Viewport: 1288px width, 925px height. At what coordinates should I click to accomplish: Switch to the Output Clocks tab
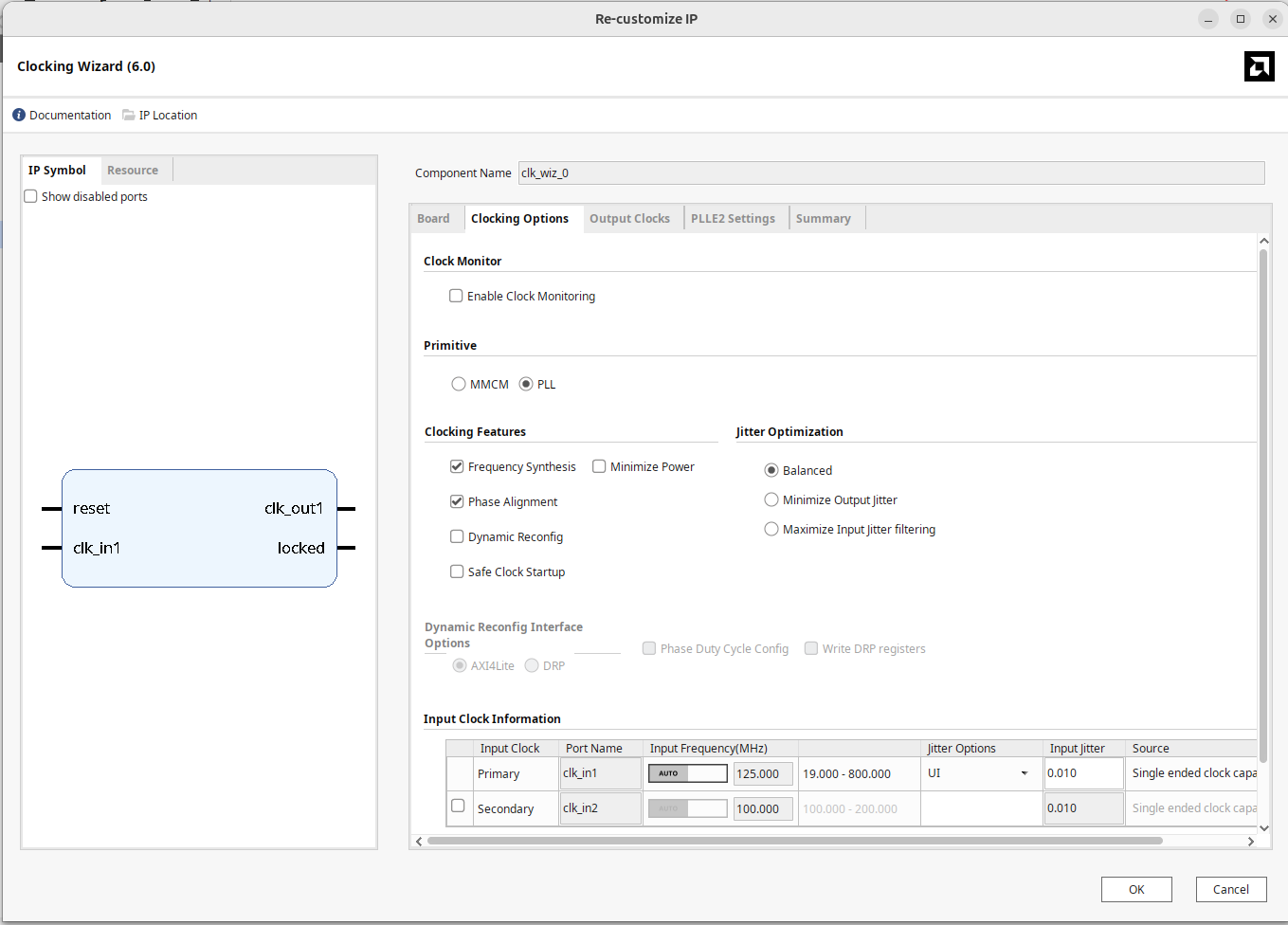[629, 218]
